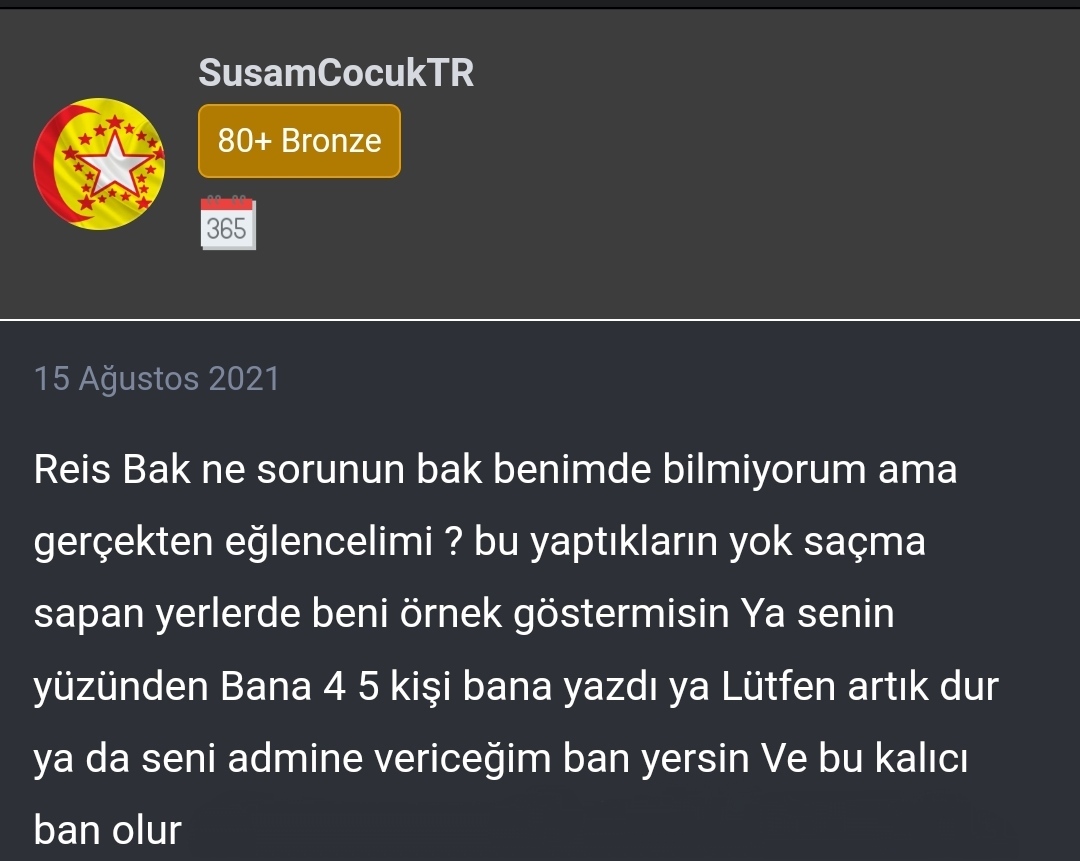1080x861 pixels.
Task: Click the 80+ Bronze rank badge
Action: (x=299, y=141)
